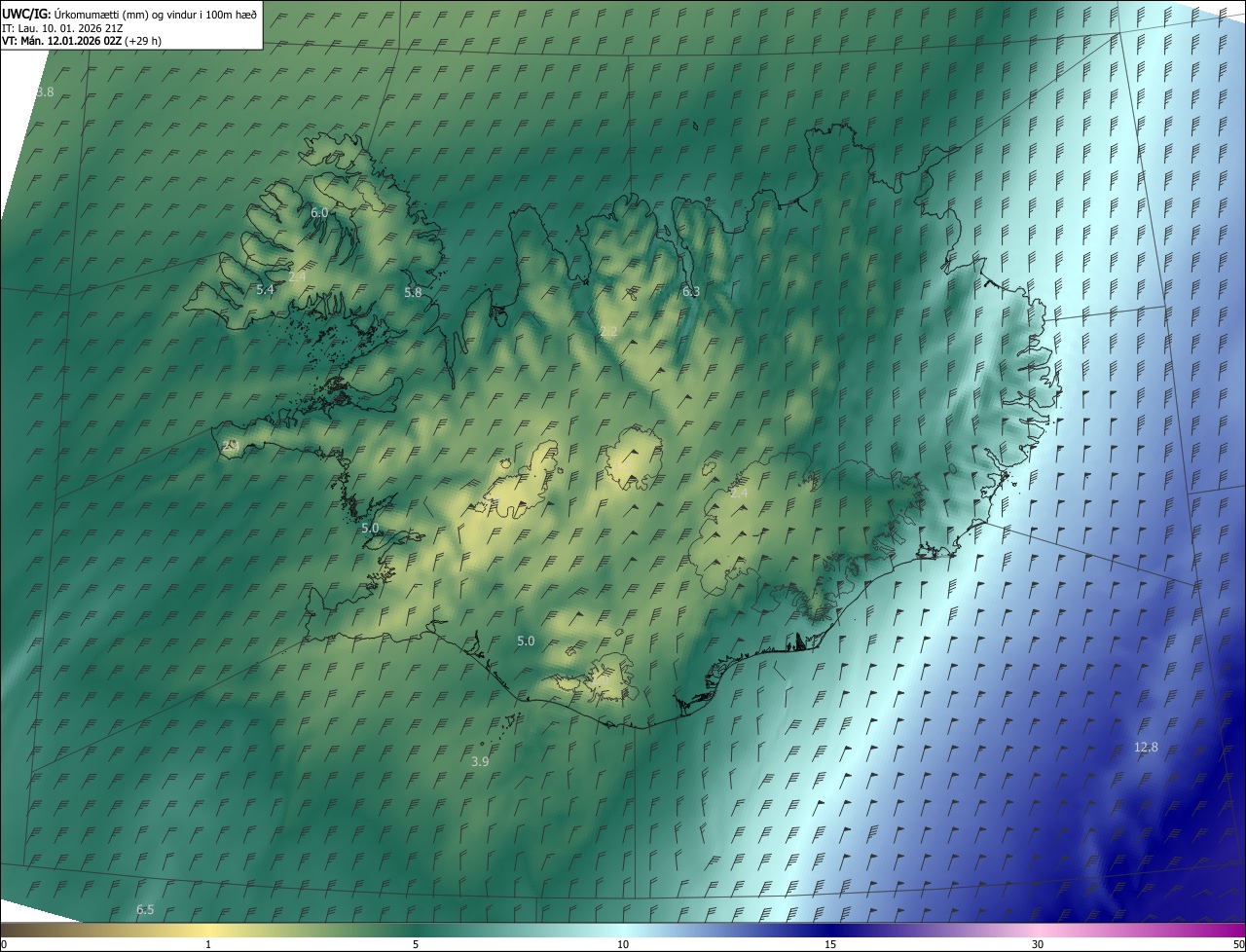Image resolution: width=1246 pixels, height=952 pixels.
Task: Pick the pale yellow segment of the colour bar
Action: coord(208,930)
